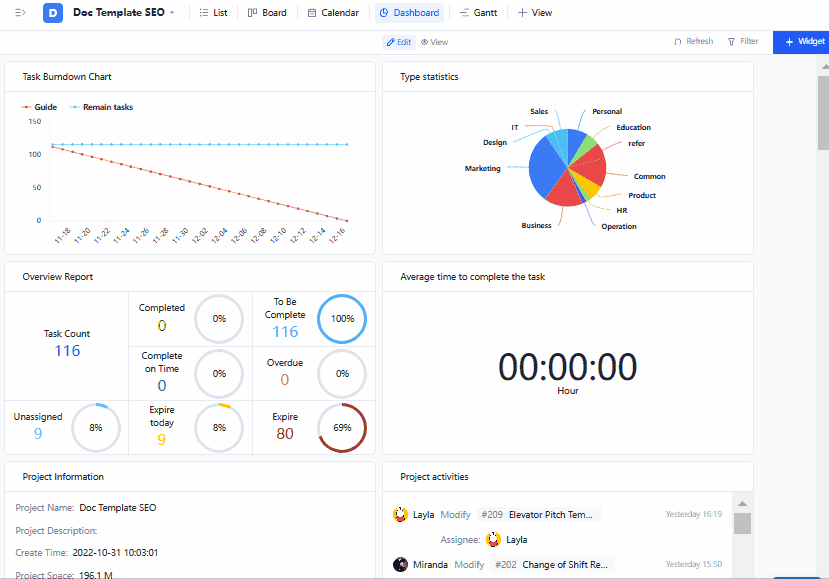Switch dashboard to Edit mode

[398, 42]
